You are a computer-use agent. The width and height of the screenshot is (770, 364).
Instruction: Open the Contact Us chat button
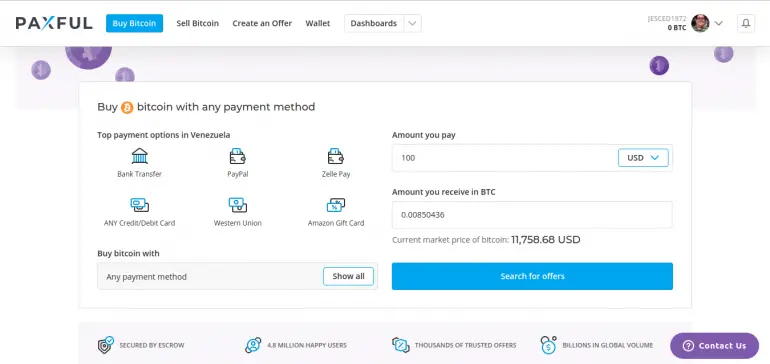pos(715,346)
